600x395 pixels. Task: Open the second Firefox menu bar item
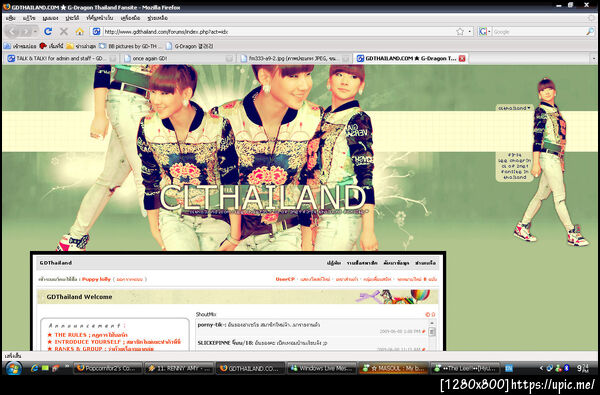(x=29, y=18)
